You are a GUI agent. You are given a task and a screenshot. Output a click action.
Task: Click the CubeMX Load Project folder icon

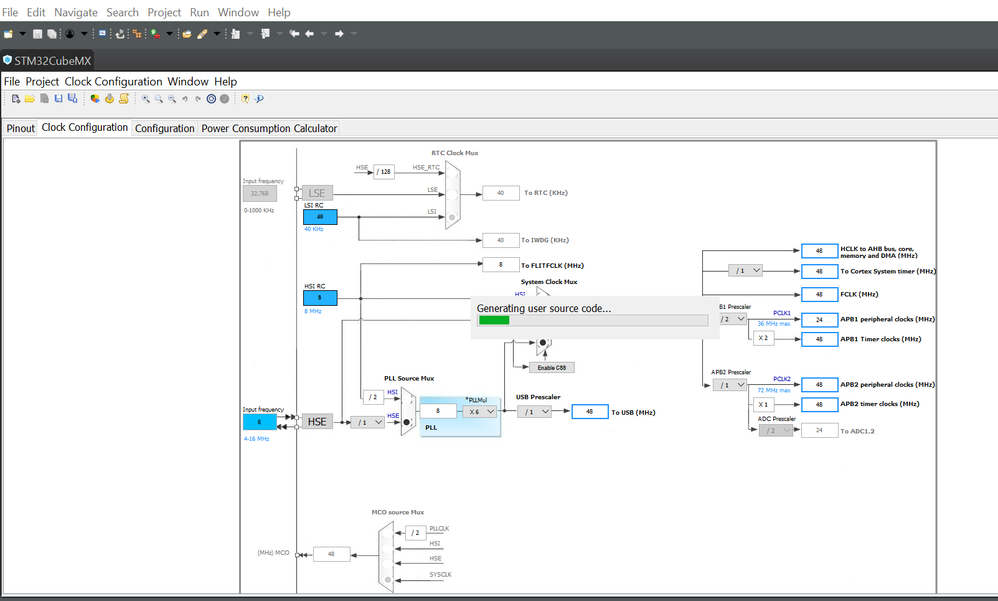(x=30, y=99)
